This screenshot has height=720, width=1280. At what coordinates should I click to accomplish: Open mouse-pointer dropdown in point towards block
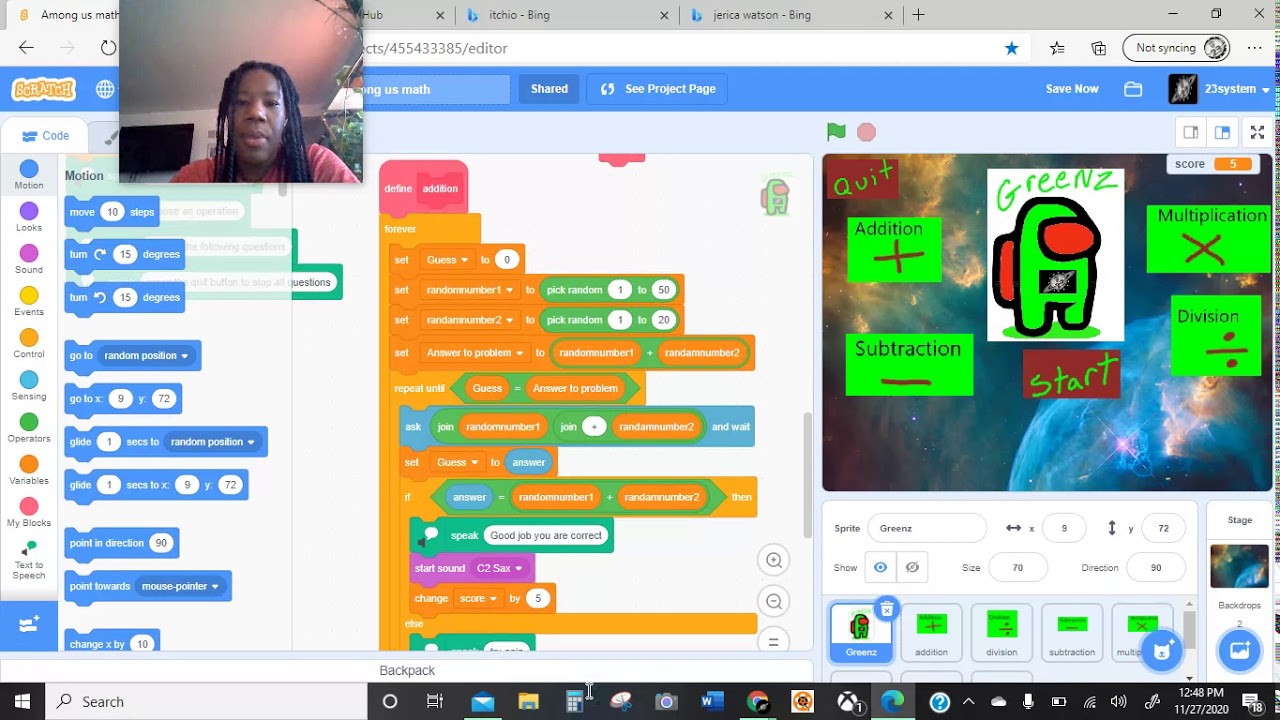(180, 586)
